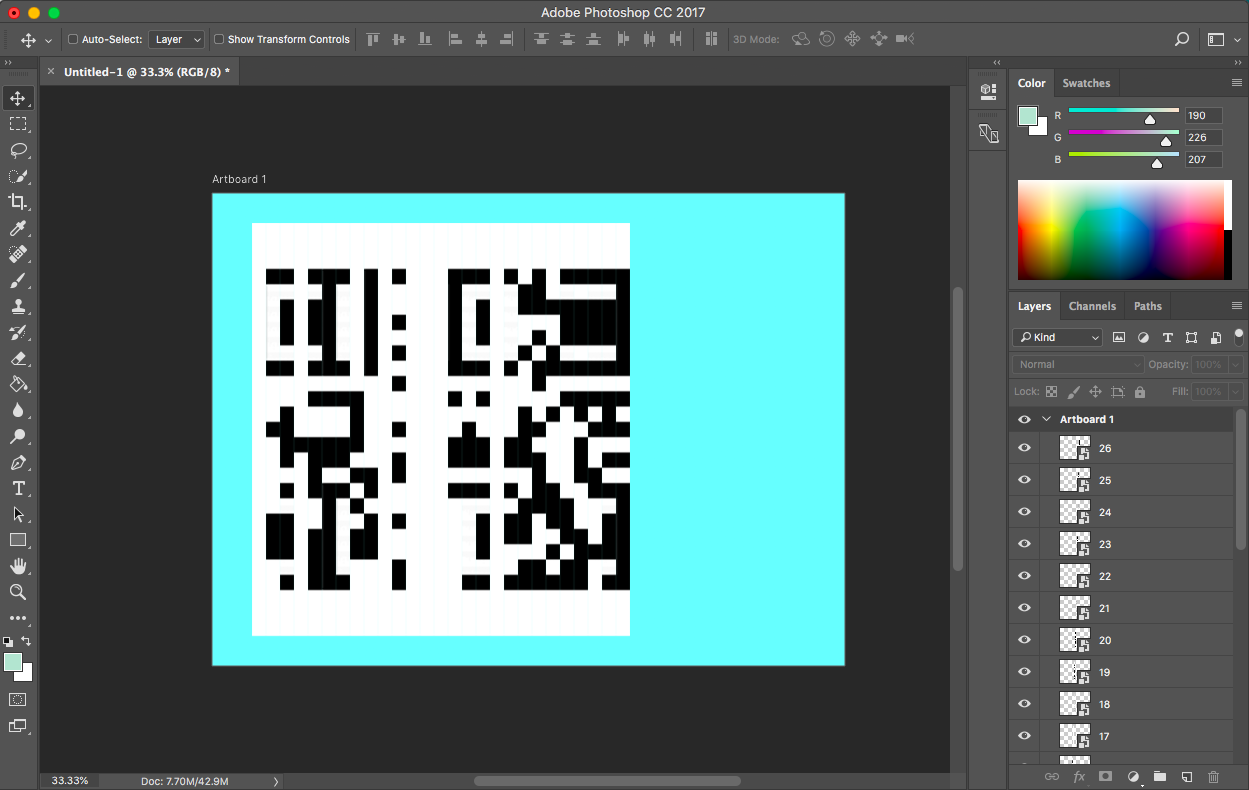Open the Opacity value dropdown arrow

[1236, 364]
